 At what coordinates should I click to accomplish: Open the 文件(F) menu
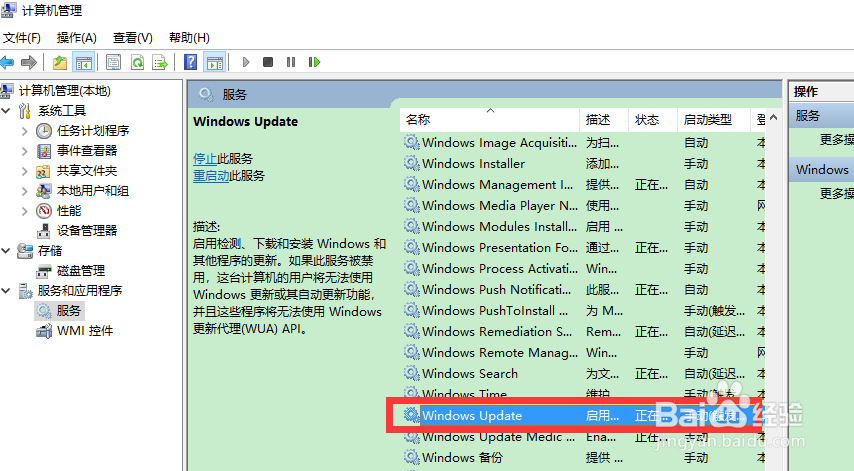(x=22, y=38)
